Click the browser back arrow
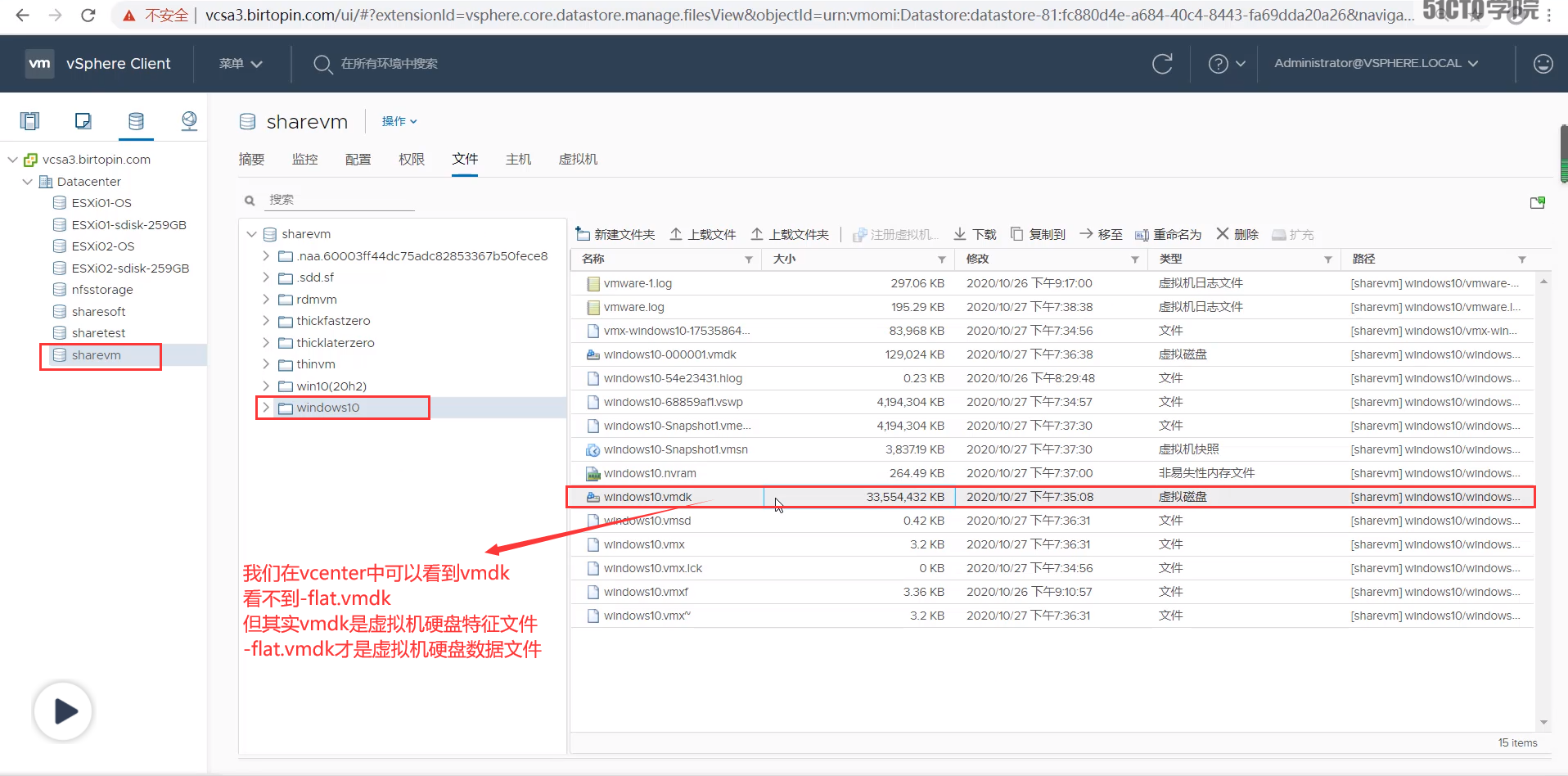The image size is (1568, 776). pos(23,16)
